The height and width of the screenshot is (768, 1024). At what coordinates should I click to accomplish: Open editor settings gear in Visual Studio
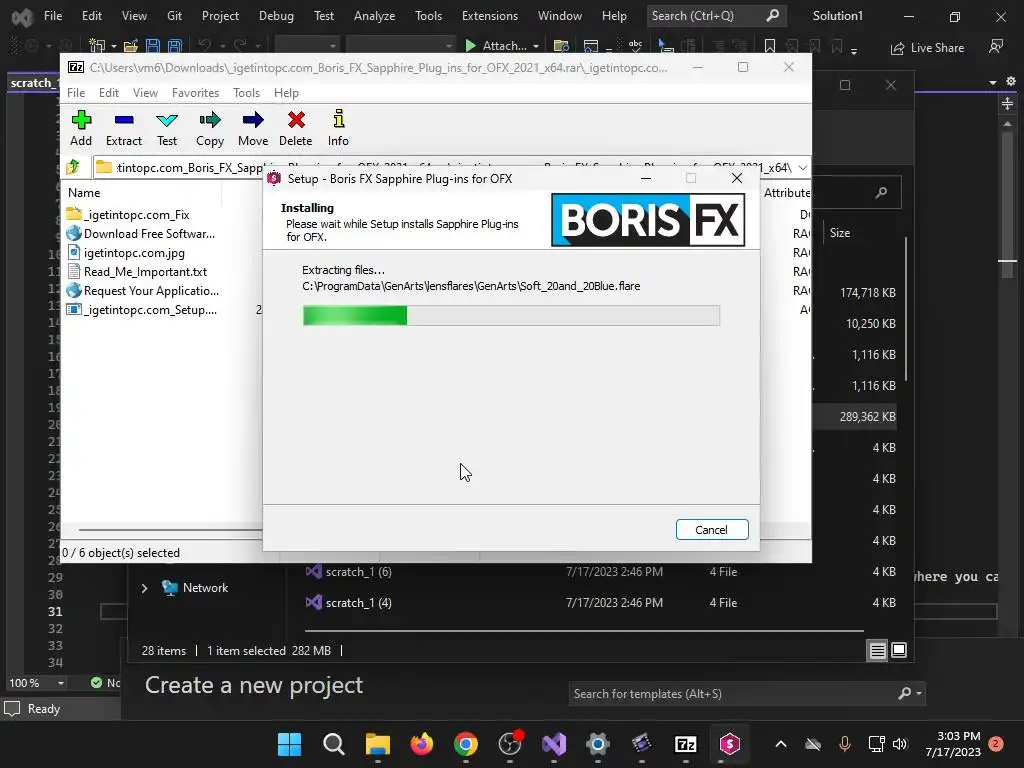pos(1011,82)
